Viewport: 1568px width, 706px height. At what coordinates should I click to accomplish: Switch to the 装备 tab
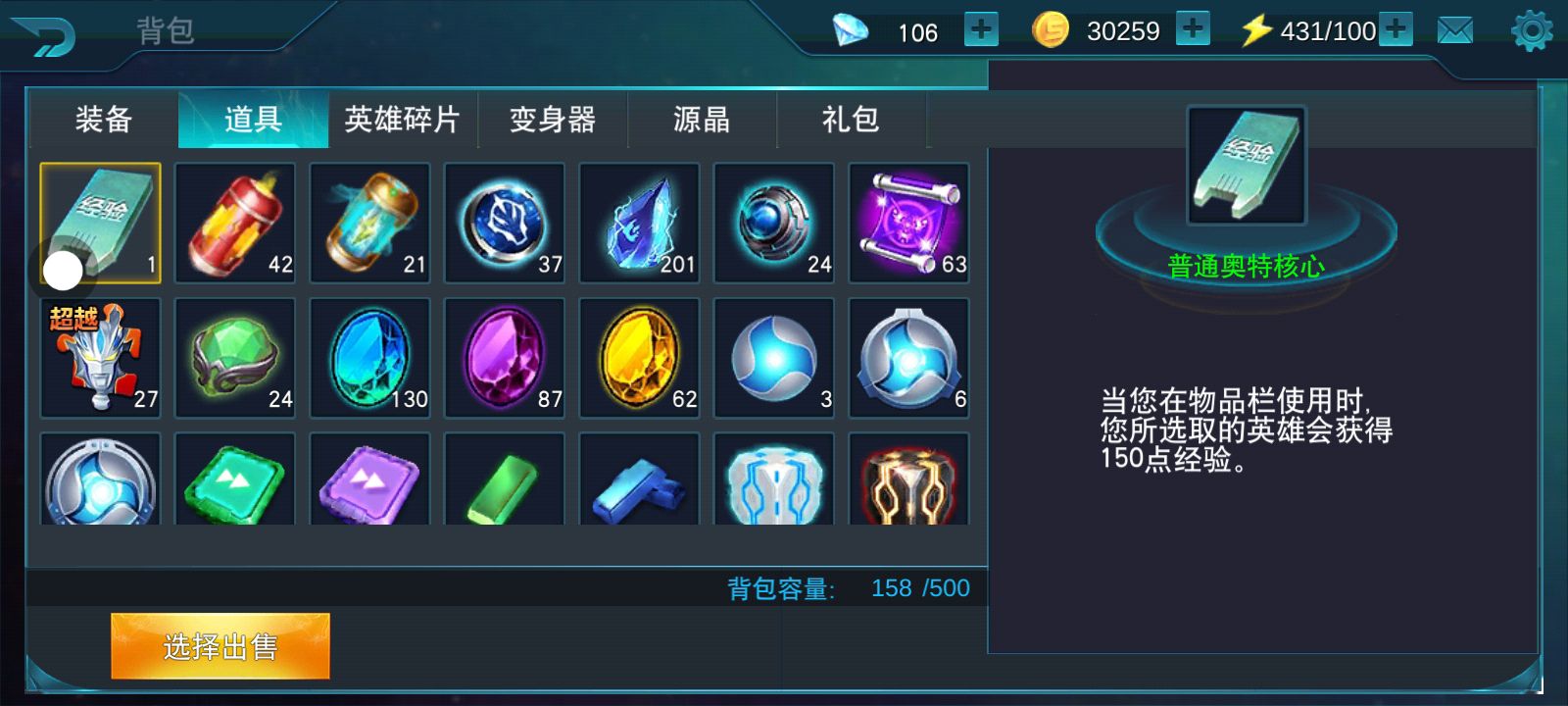[104, 120]
